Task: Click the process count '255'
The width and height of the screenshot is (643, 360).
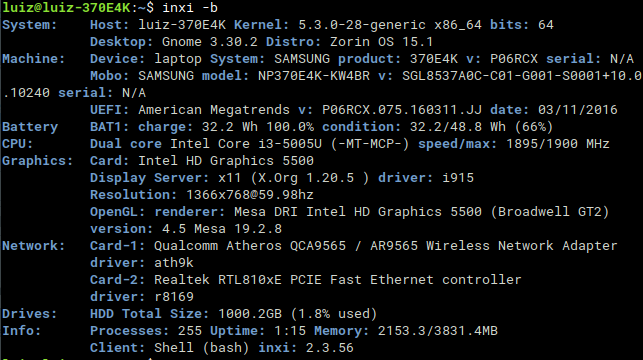Action: pos(190,331)
